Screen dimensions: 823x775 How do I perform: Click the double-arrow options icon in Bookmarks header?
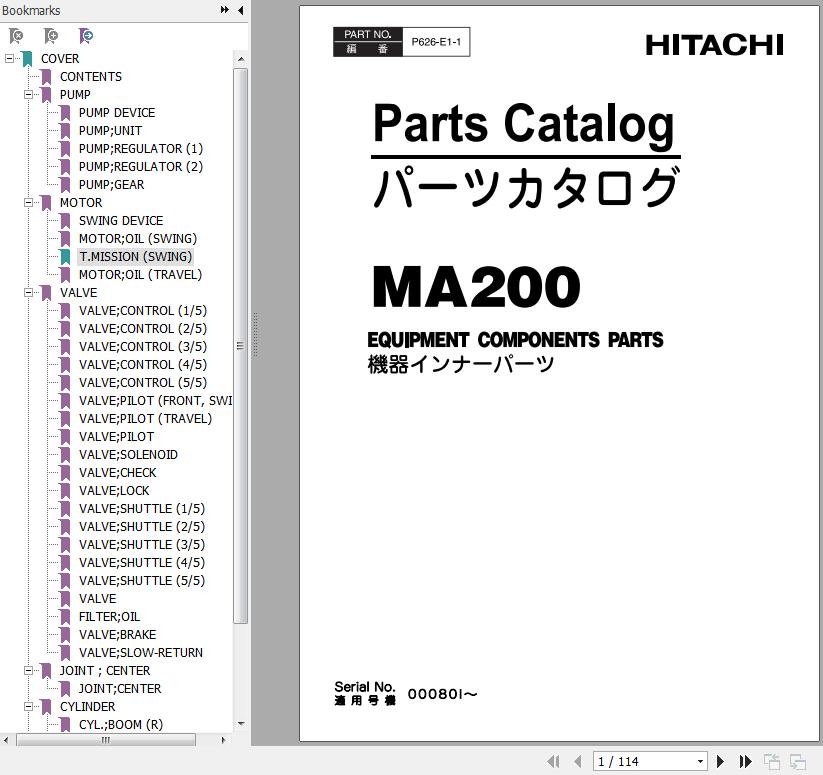tap(225, 10)
